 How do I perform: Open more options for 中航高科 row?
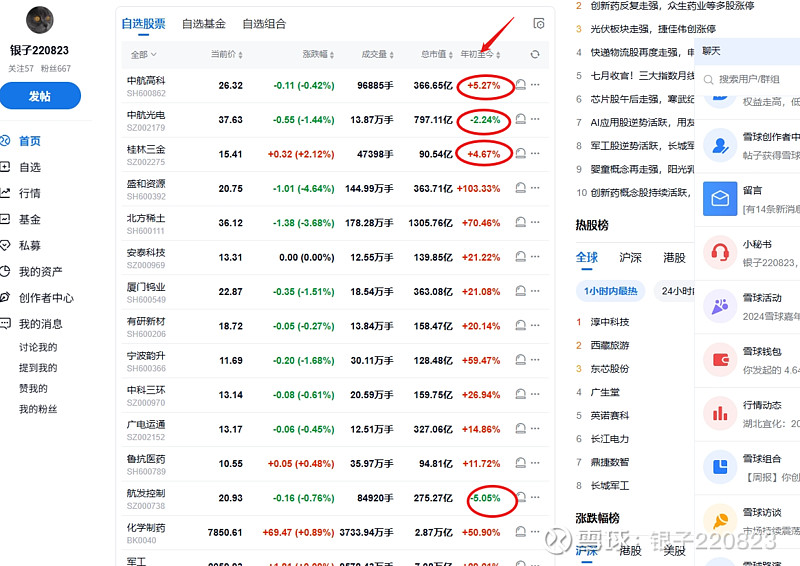click(x=535, y=85)
